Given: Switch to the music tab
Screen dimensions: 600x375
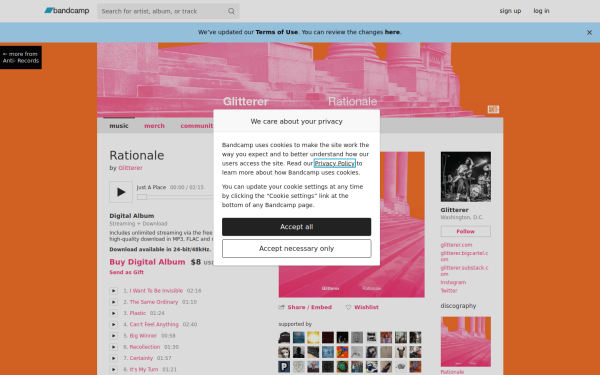Looking at the screenshot, I should pos(119,126).
